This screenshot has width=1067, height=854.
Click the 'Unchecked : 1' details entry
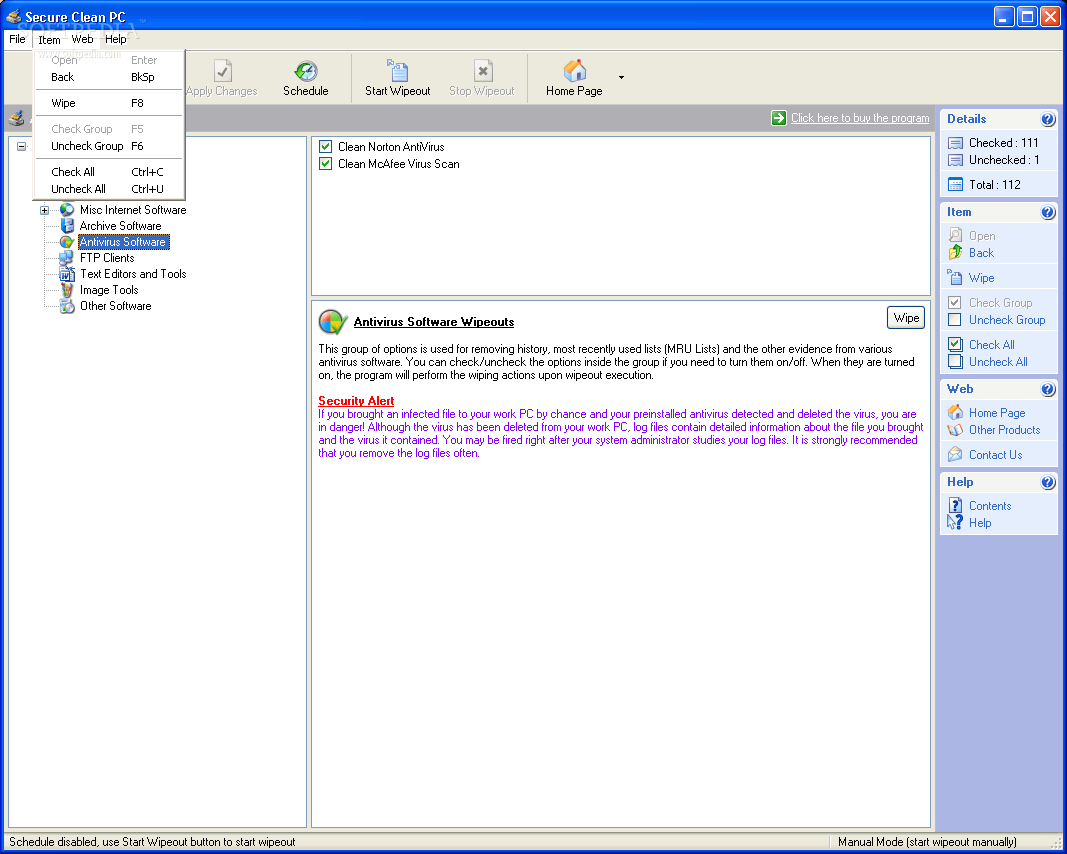tap(1004, 160)
